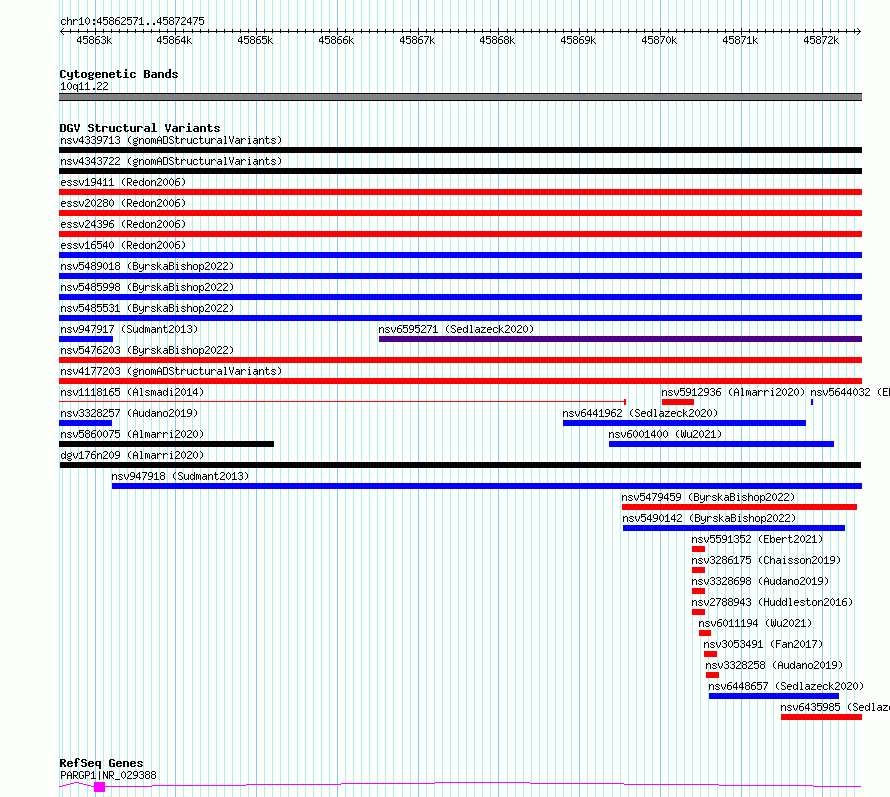Click the black nsv5860075 variant bar

(166, 444)
